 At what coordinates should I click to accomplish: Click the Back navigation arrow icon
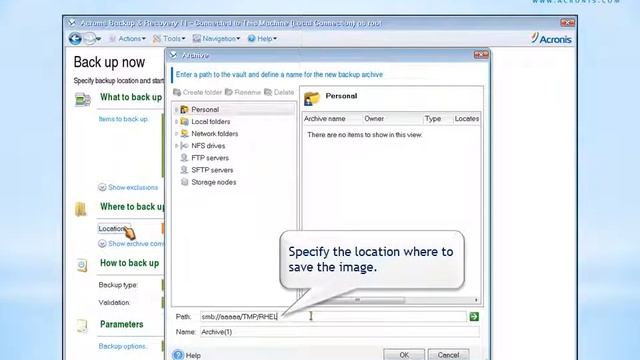click(x=75, y=39)
